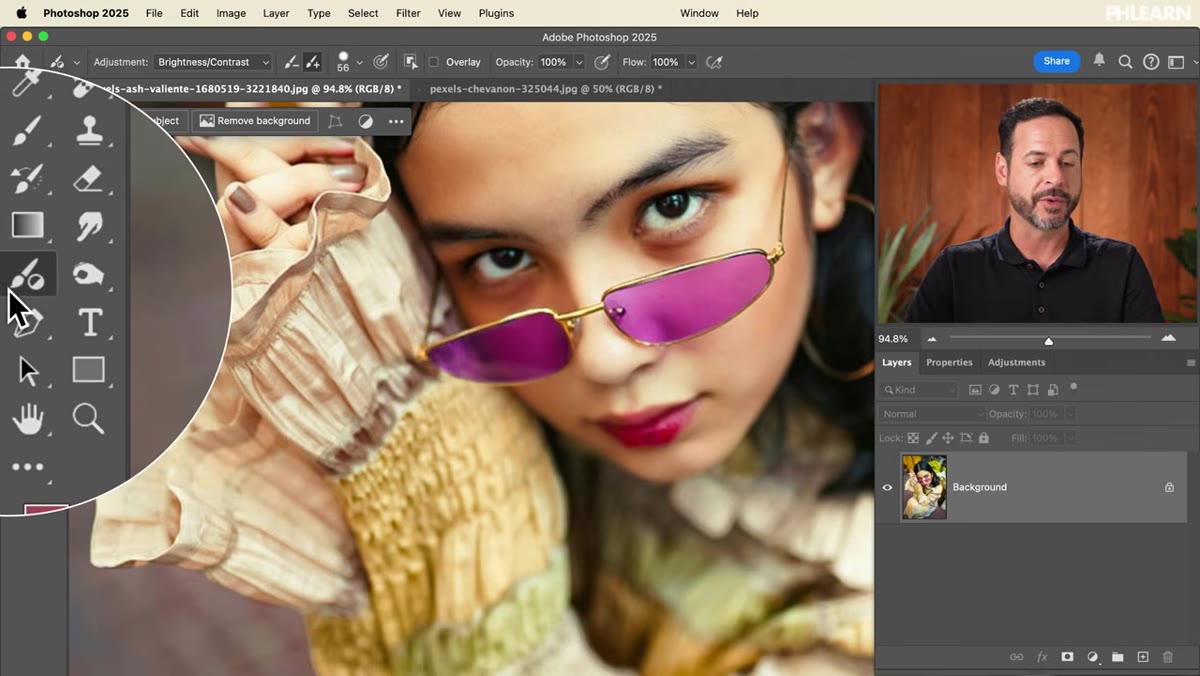Viewport: 1200px width, 676px height.
Task: Select the Zoom magnifier tool
Action: point(88,419)
